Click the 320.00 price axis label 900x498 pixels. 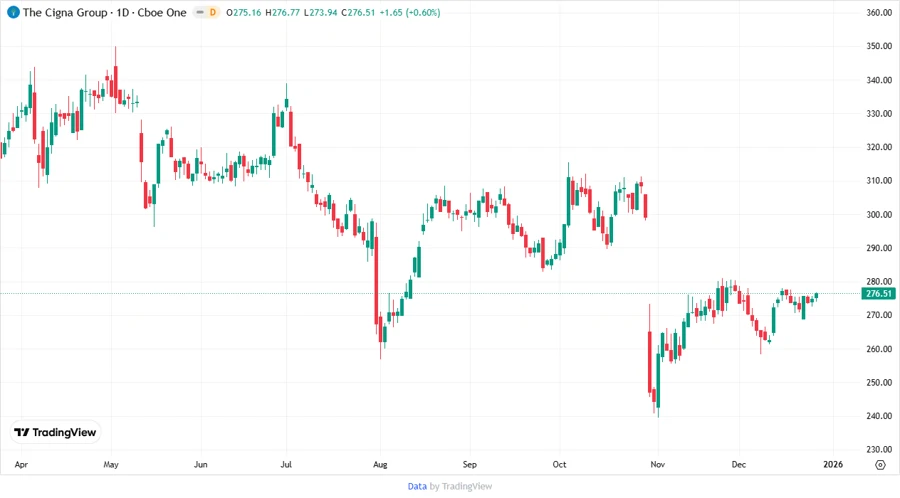(879, 147)
